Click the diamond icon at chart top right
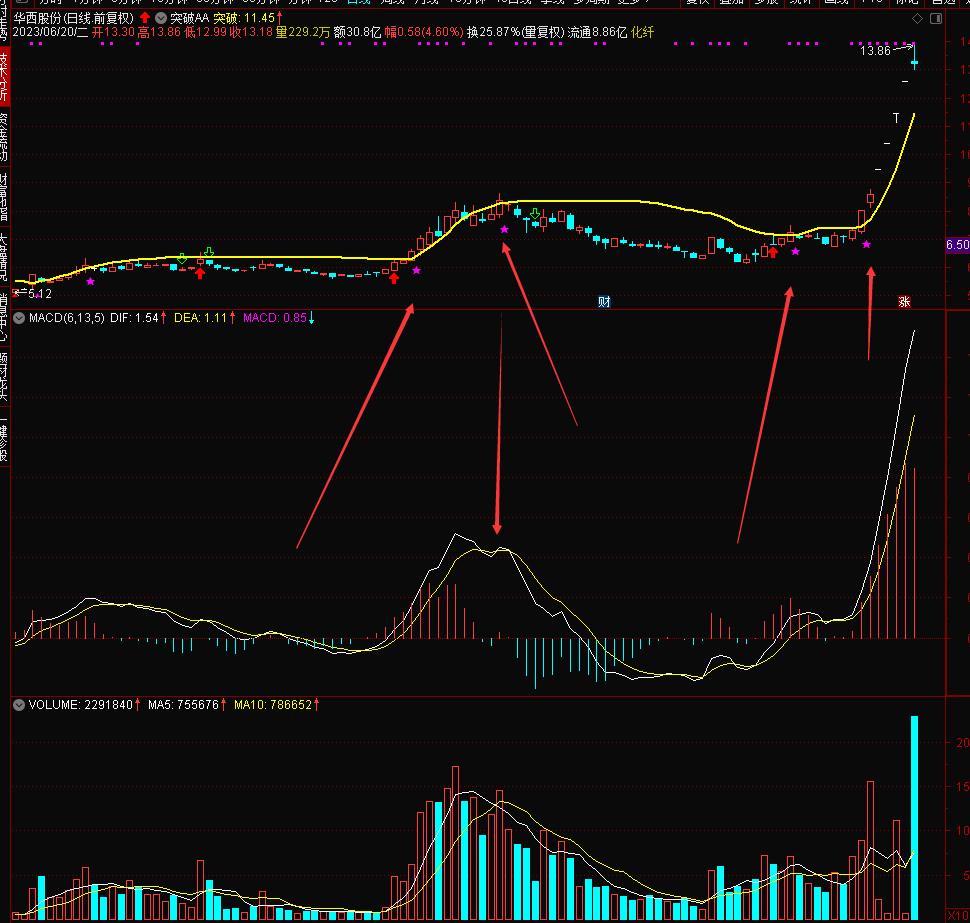The height and width of the screenshot is (923, 970). click(917, 19)
